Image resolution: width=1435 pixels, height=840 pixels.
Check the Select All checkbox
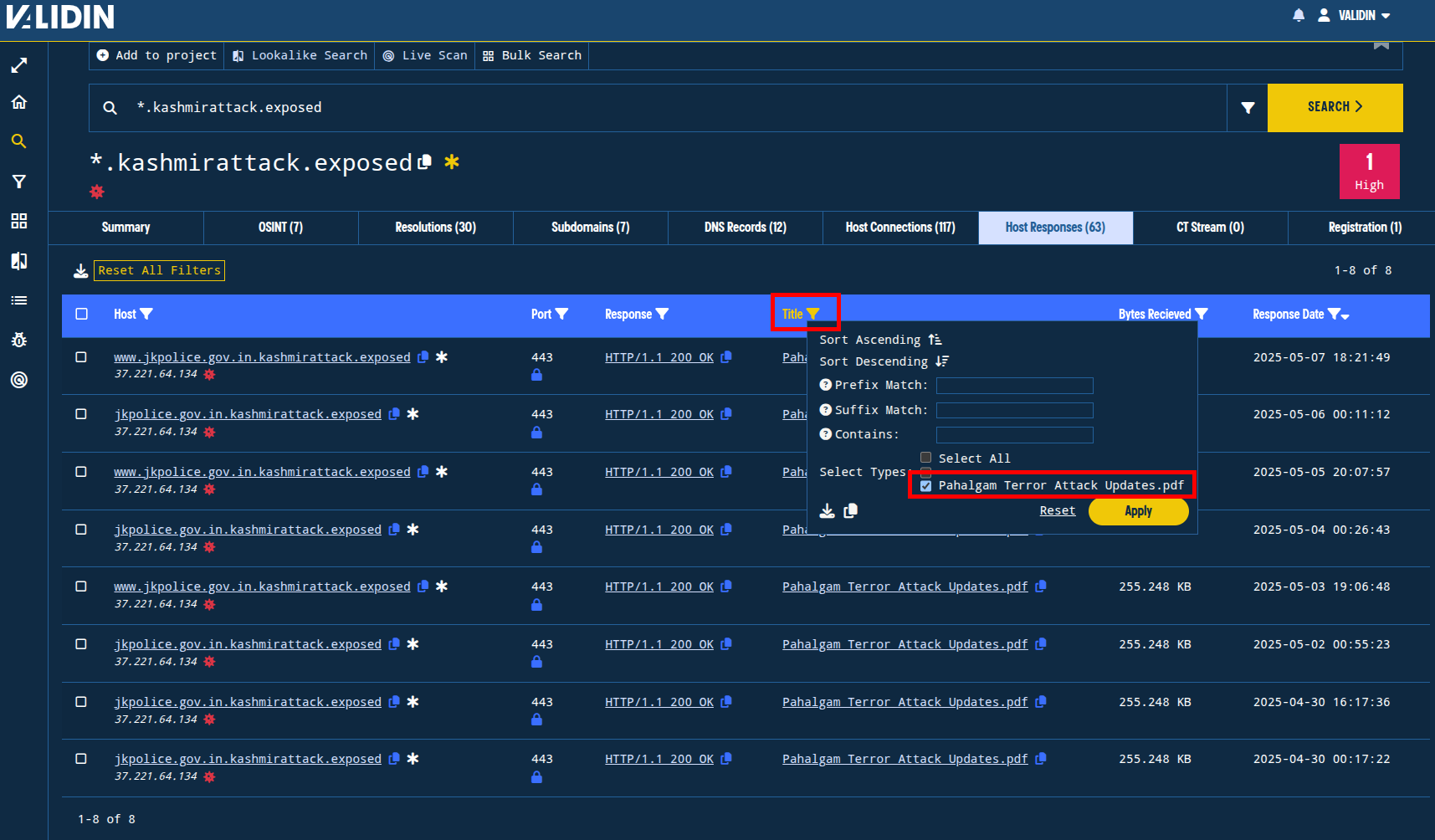[925, 458]
